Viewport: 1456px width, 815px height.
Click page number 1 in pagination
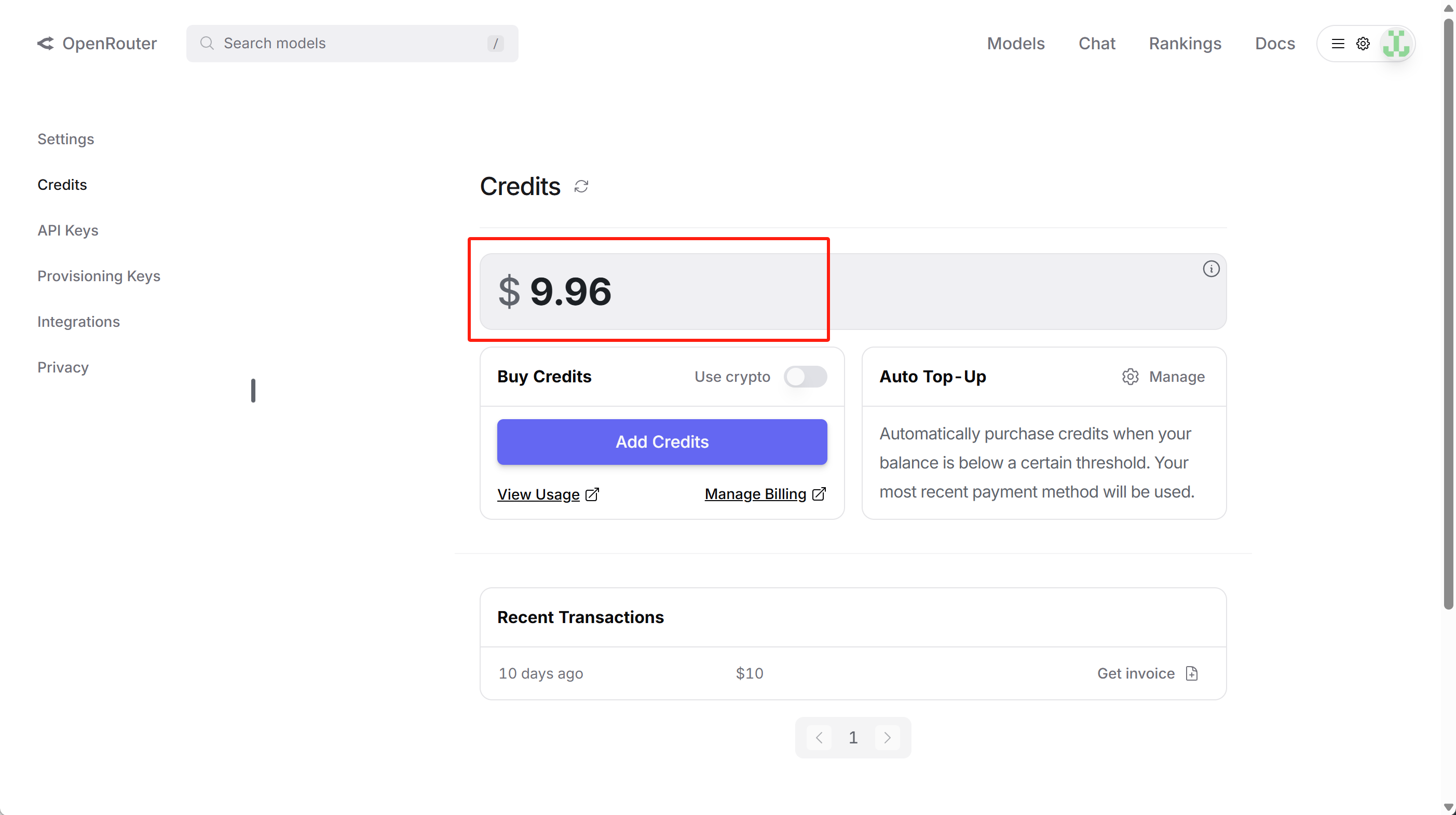pyautogui.click(x=853, y=738)
